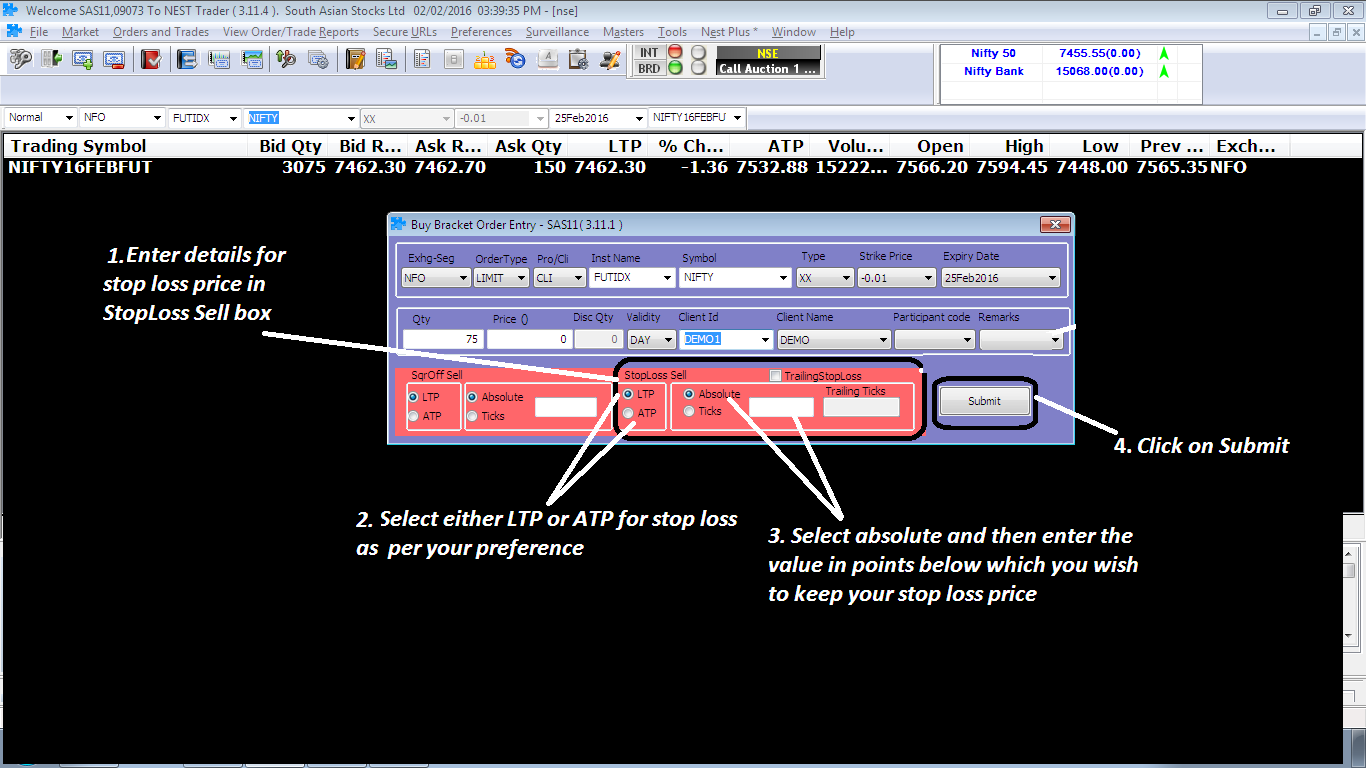Click the keys login icon in toolbar

coord(20,60)
